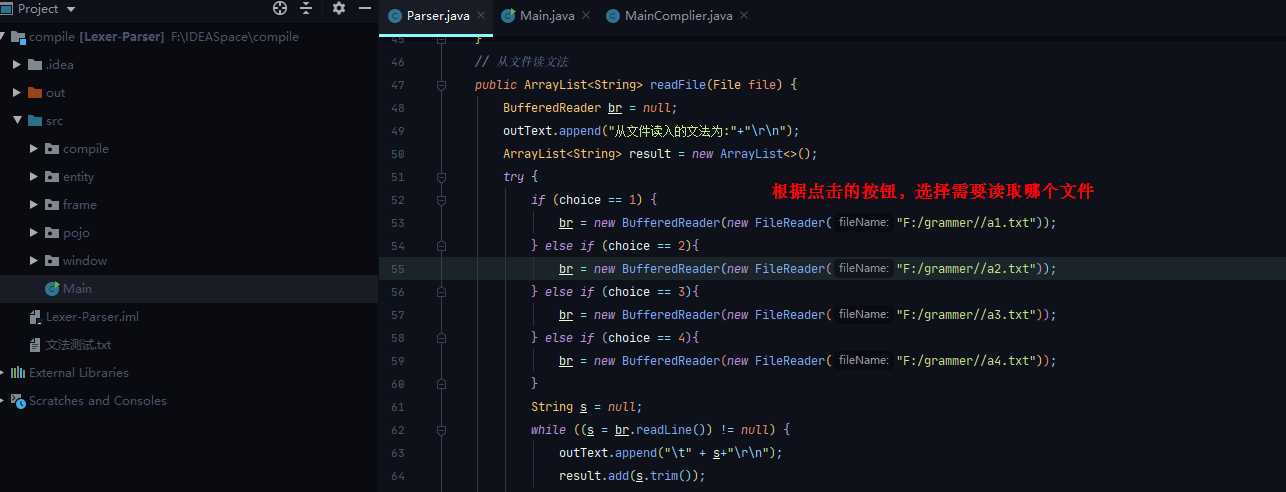The image size is (1286, 492).
Task: Close the MainComplier.java tab
Action: [x=743, y=16]
